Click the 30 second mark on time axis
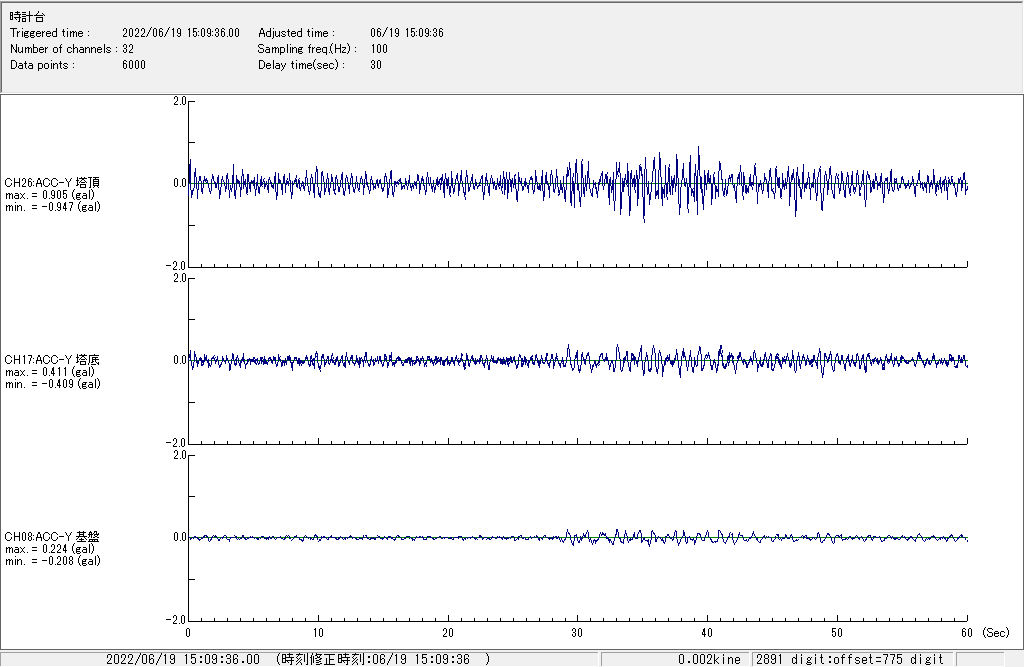 tap(577, 633)
